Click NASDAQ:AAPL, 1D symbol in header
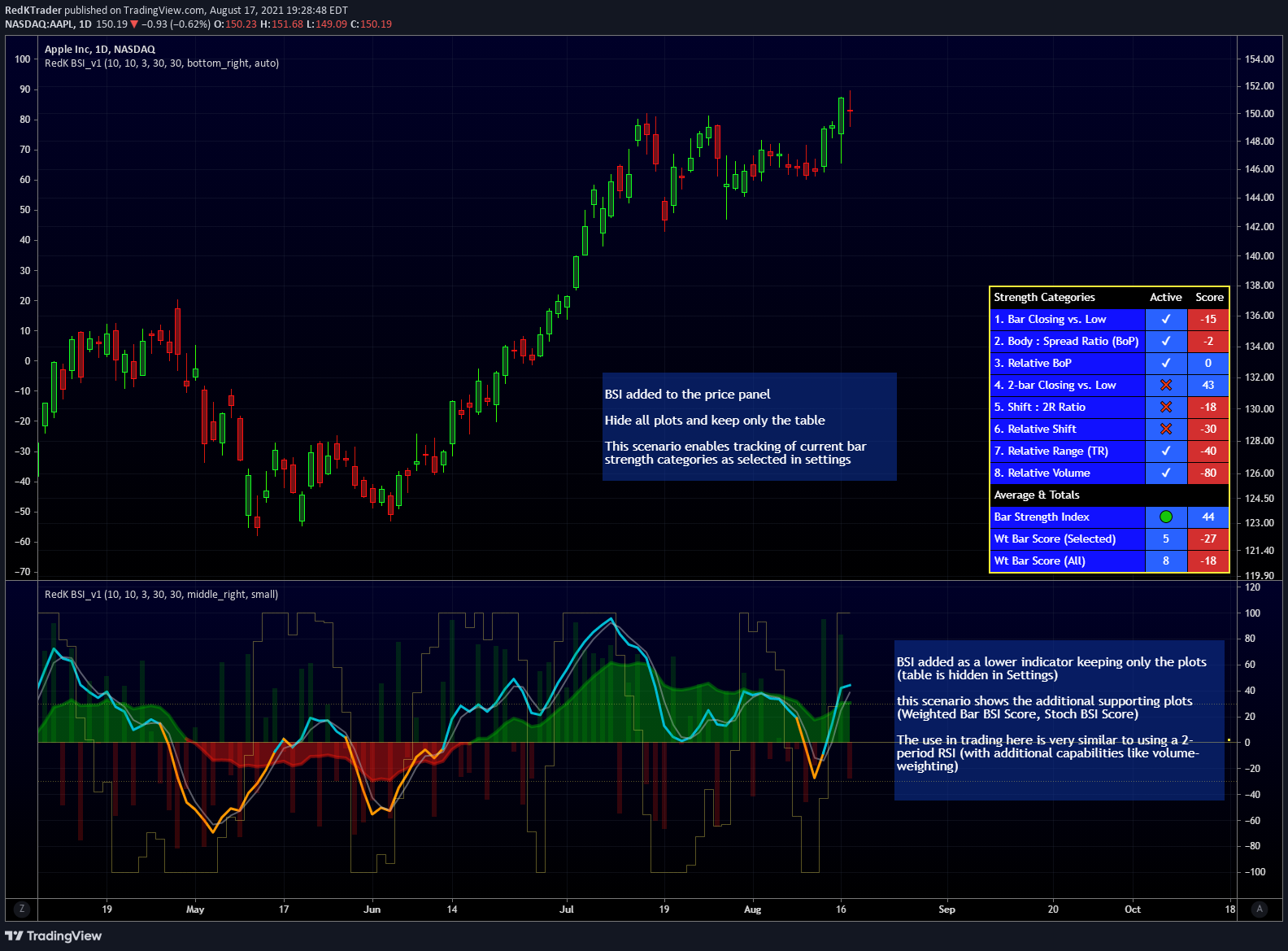The image size is (1288, 951). point(48,24)
